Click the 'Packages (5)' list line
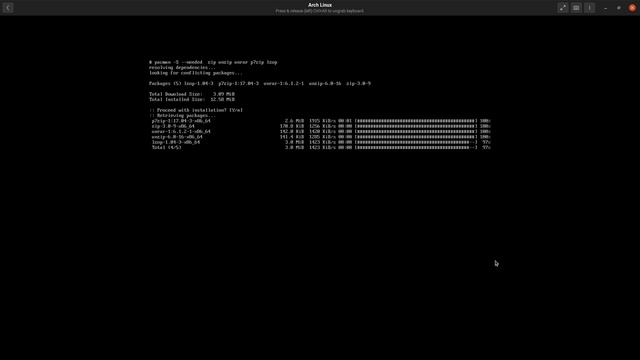640x360 pixels. point(260,84)
